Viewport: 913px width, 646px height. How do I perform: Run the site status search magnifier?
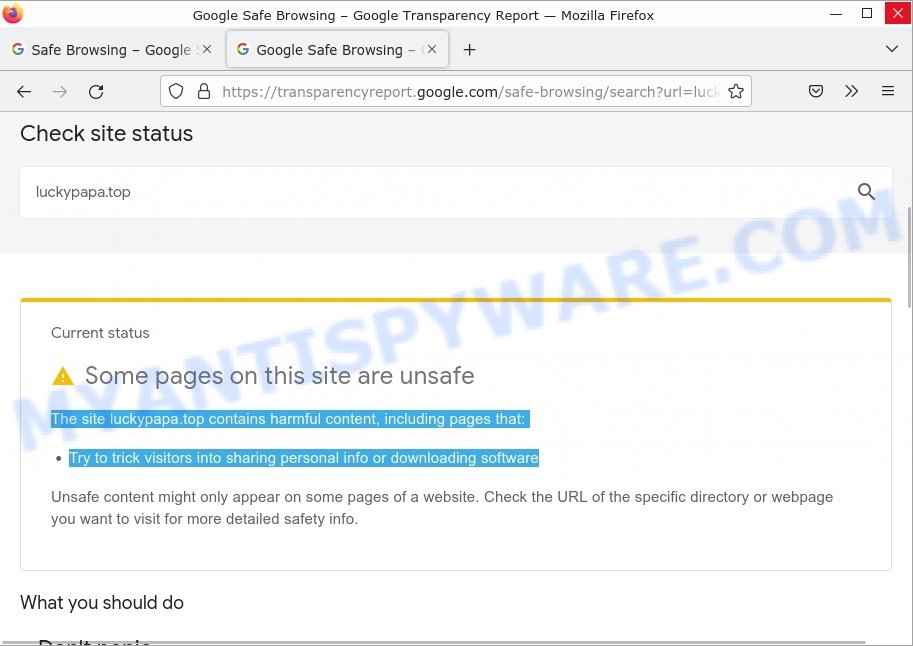tap(866, 191)
